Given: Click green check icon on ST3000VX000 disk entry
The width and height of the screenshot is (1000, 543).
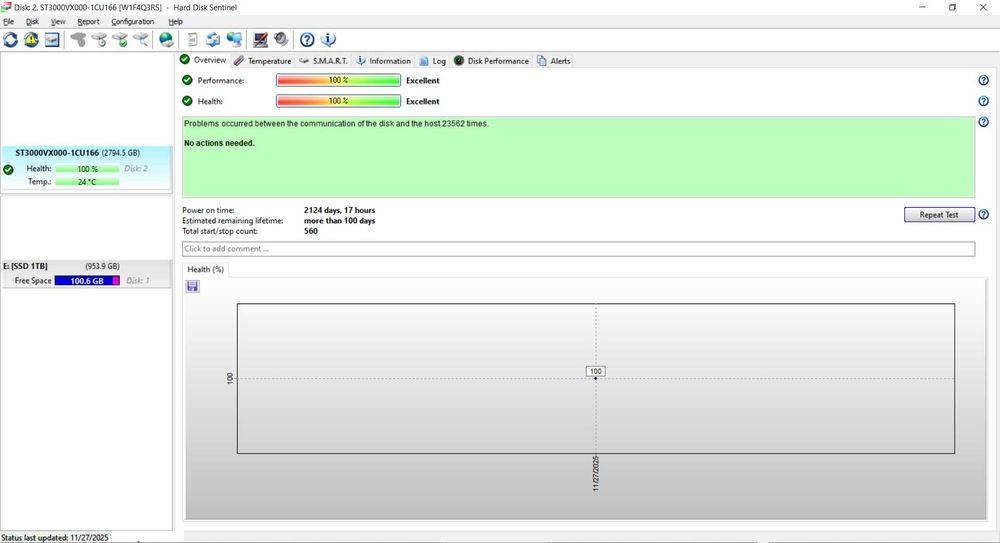Looking at the screenshot, I should pyautogui.click(x=8, y=170).
